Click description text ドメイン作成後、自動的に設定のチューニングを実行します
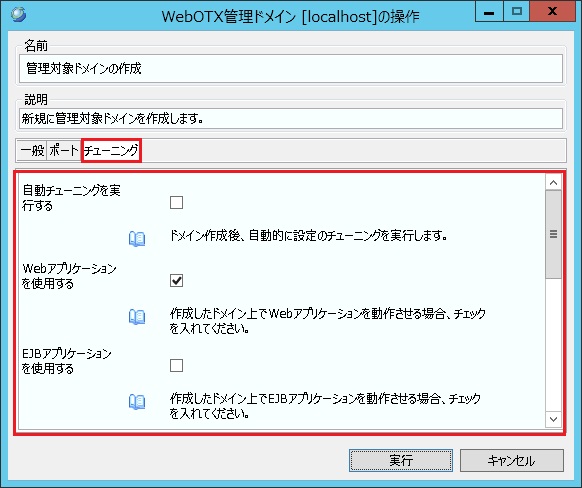 309,235
